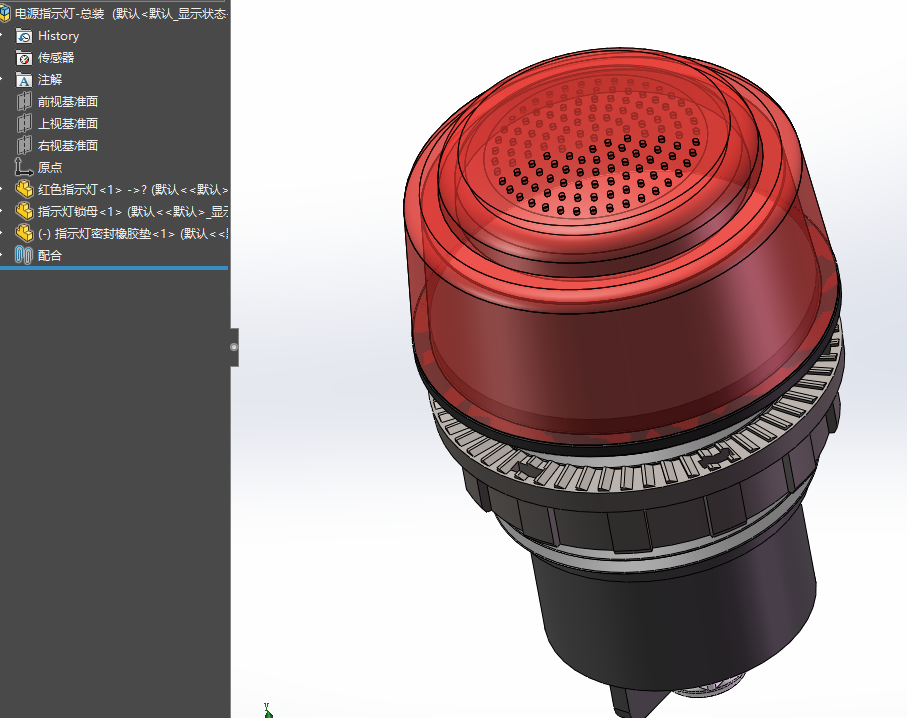Viewport: 907px width, 718px height.
Task: Select the 指示灯密封橡胶垫<1> component
Action: tap(133, 234)
